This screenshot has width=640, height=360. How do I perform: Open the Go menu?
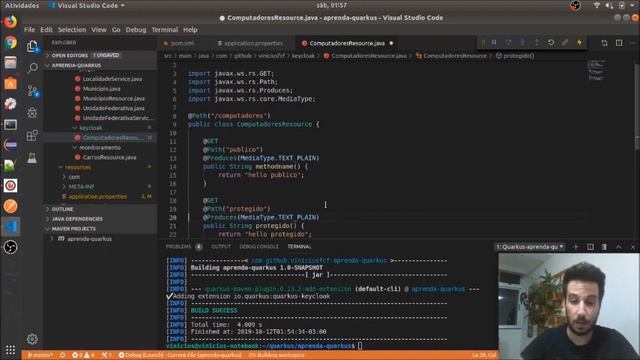[x=116, y=30]
